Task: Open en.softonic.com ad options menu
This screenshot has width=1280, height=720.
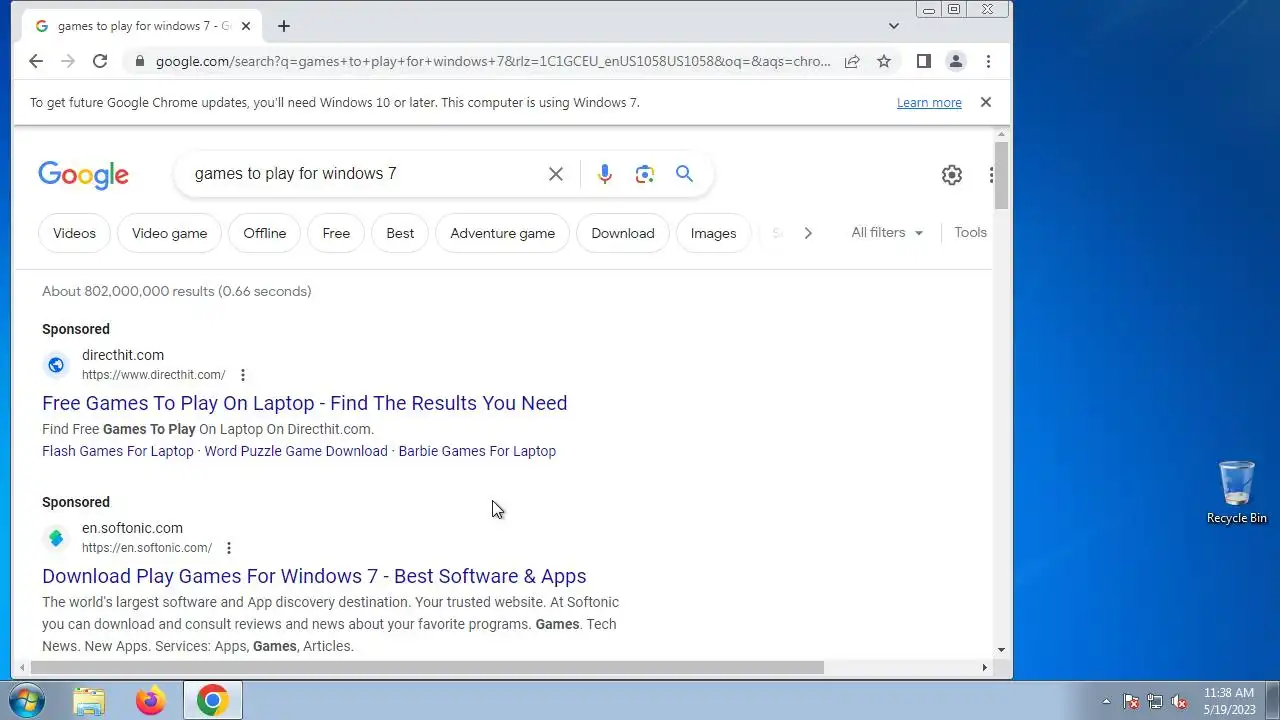Action: point(229,548)
